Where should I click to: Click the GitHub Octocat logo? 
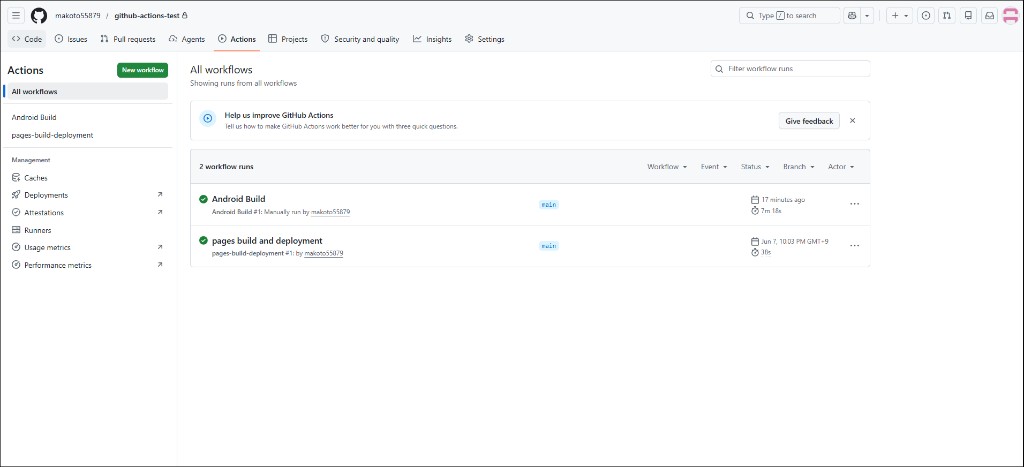[39, 16]
